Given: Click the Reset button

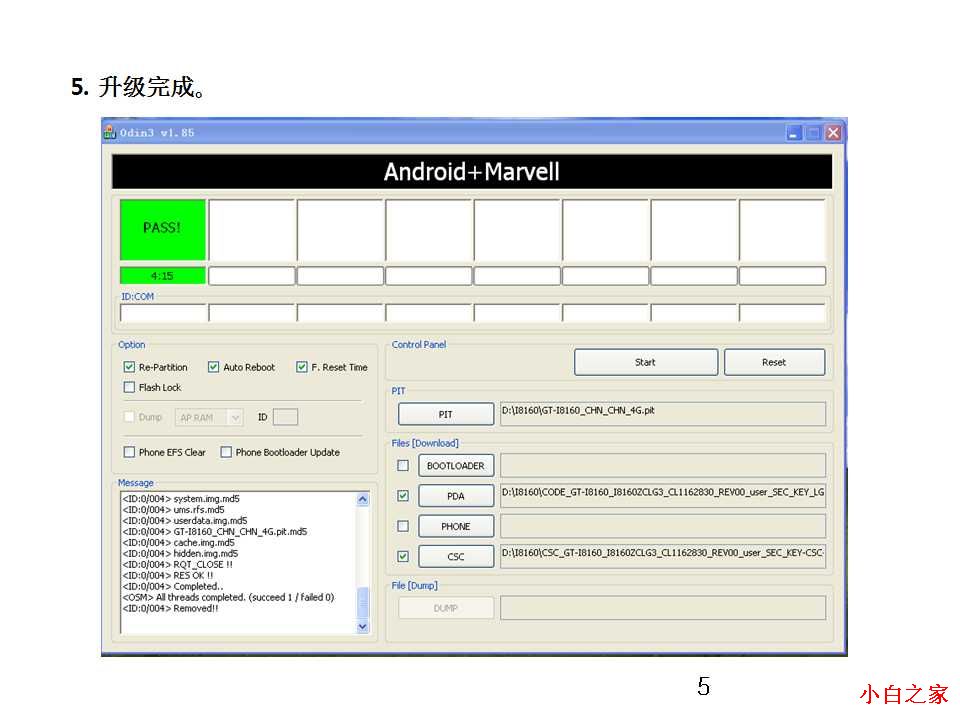Looking at the screenshot, I should point(774,362).
